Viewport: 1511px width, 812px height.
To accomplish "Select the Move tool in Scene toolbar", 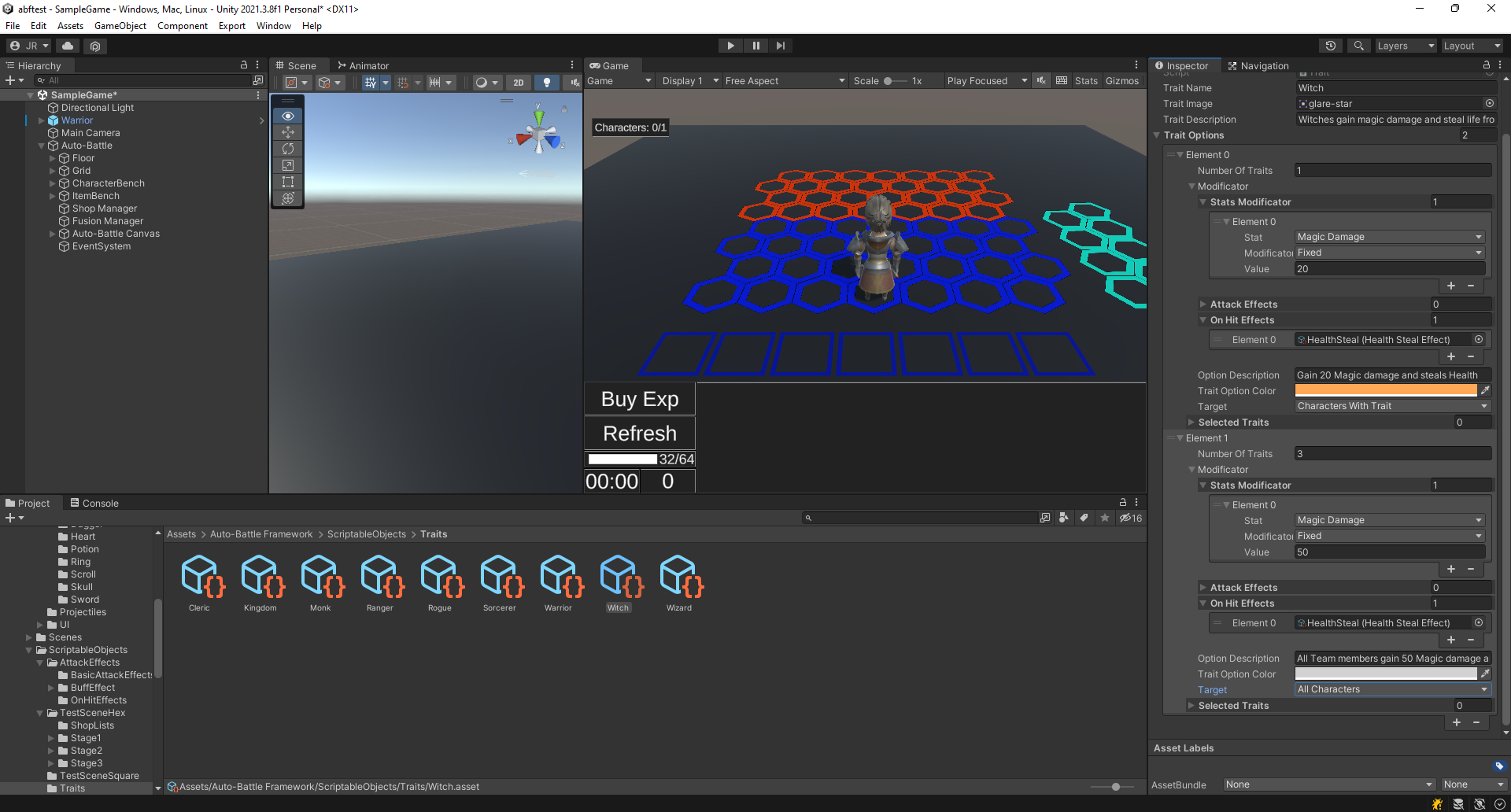I will pos(288,132).
